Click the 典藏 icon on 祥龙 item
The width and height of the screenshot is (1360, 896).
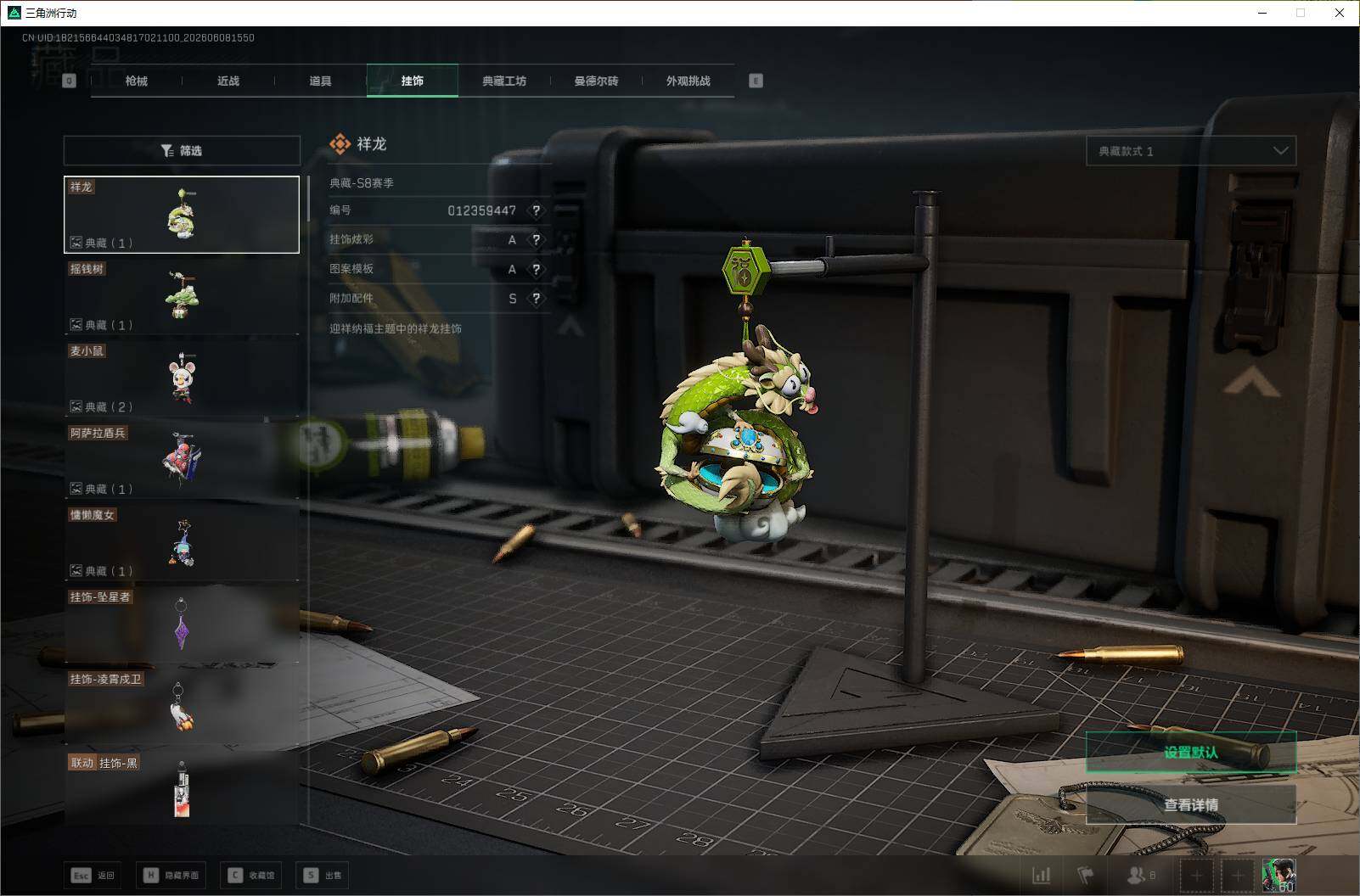[x=76, y=243]
